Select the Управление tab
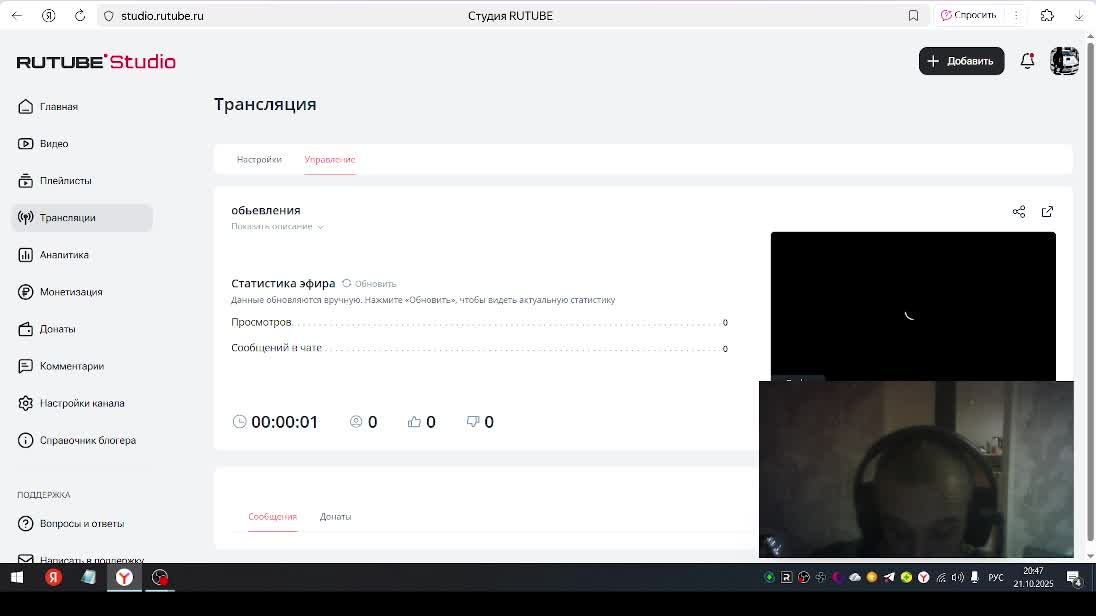This screenshot has width=1096, height=616. pos(329,160)
